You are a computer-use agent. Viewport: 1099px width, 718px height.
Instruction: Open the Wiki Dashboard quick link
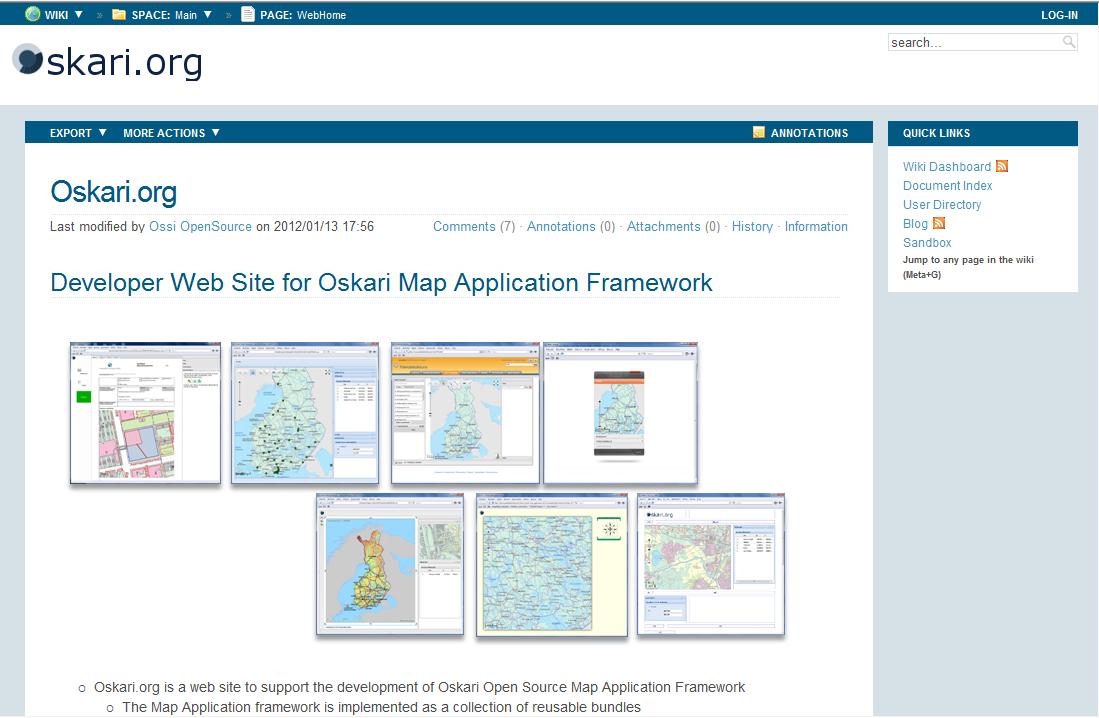tap(946, 166)
